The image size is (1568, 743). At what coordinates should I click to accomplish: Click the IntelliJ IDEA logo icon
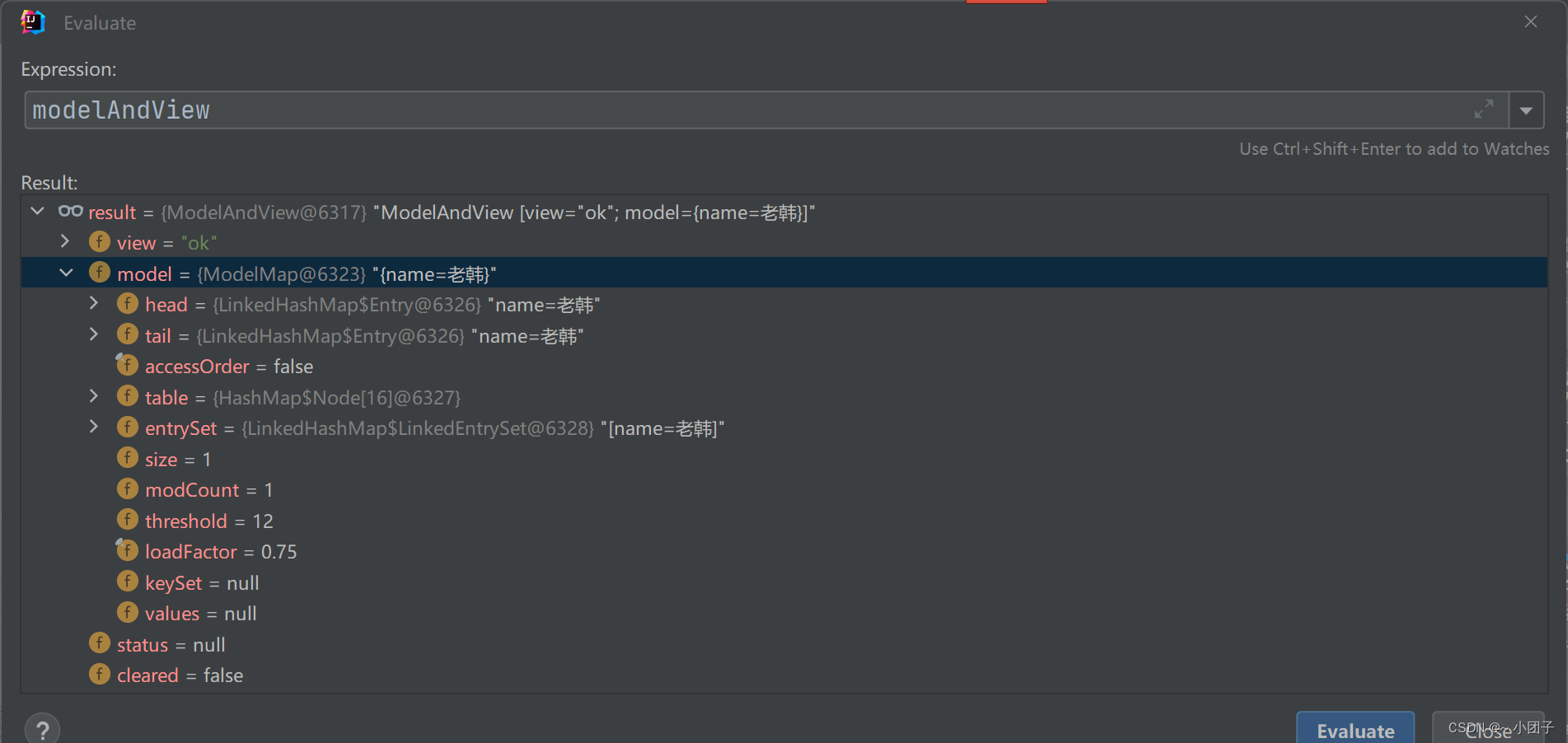pos(33,22)
